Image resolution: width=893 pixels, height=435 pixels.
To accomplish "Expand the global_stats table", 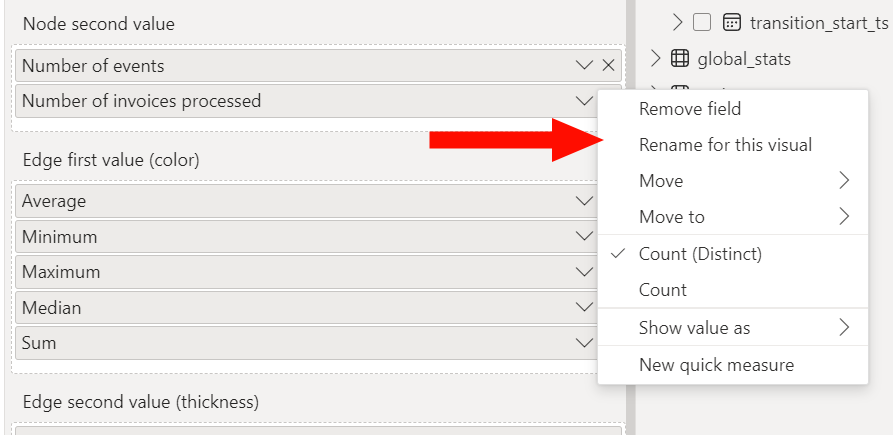I will tap(655, 58).
